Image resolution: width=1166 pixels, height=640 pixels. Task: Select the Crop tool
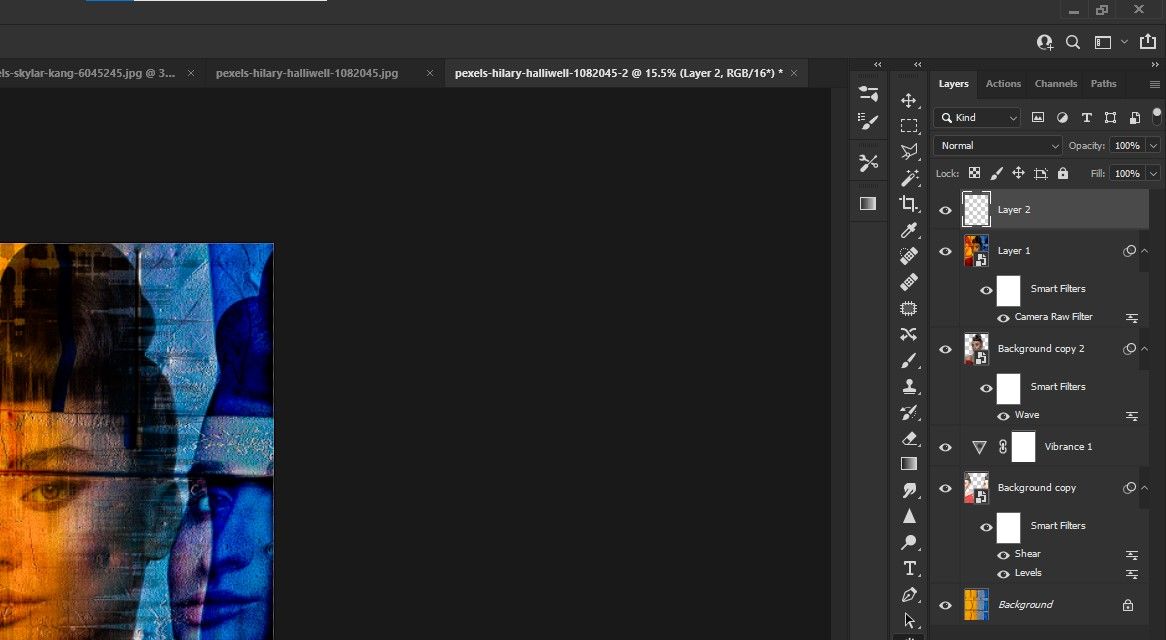[909, 204]
